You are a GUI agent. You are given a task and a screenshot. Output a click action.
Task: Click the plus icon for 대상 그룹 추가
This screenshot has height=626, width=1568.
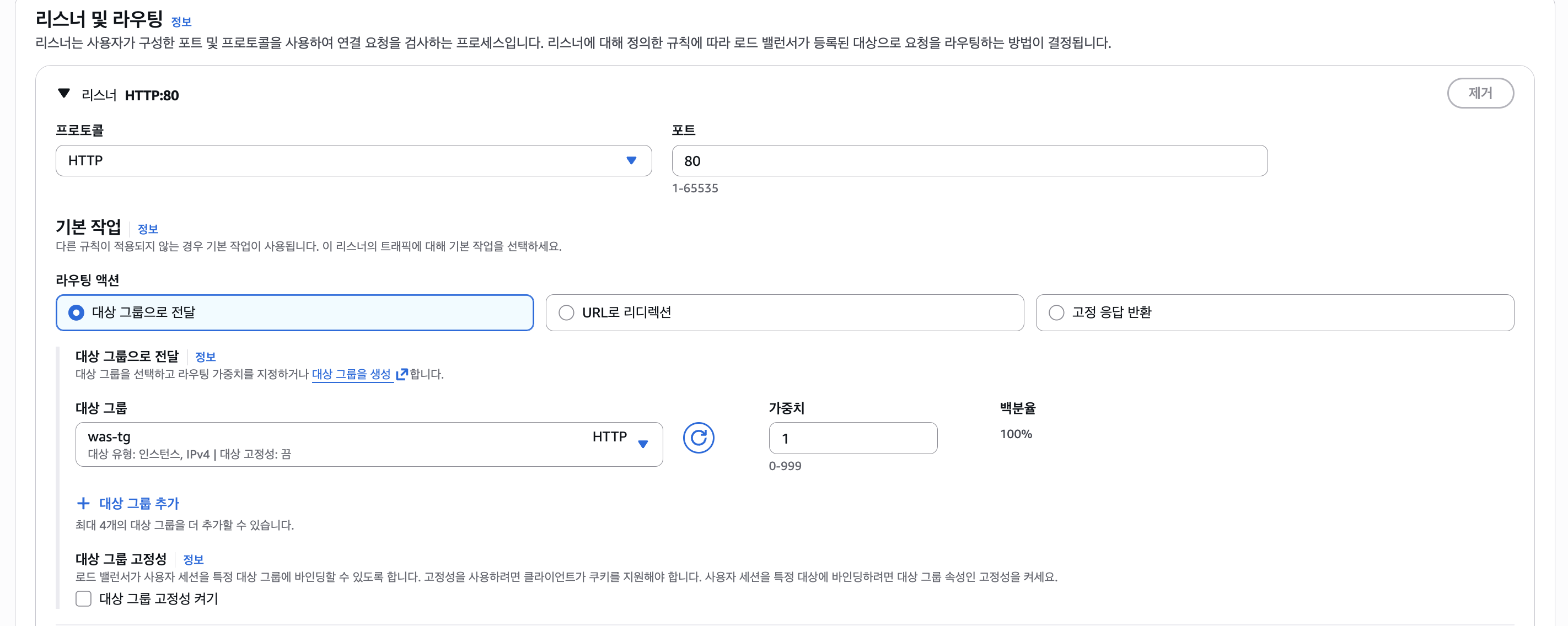83,503
